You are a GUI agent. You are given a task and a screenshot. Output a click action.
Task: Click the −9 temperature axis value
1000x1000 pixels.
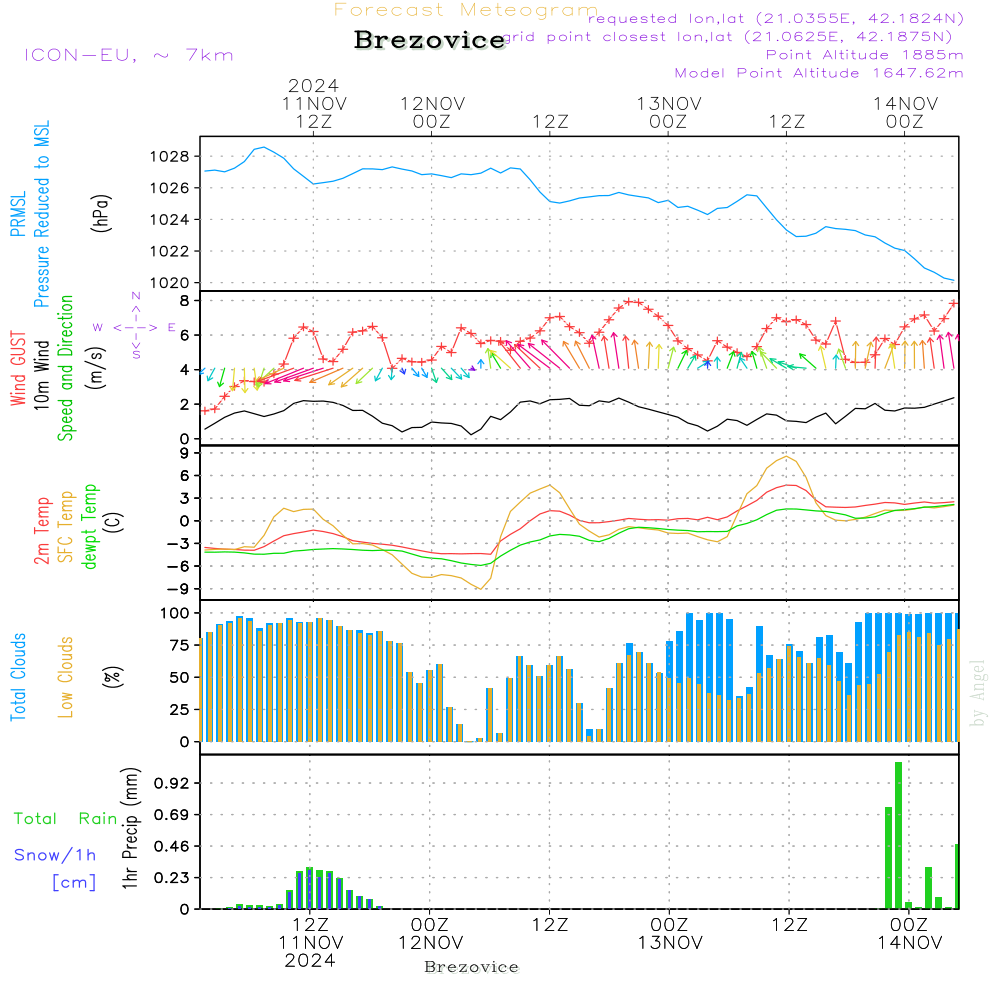(x=179, y=589)
